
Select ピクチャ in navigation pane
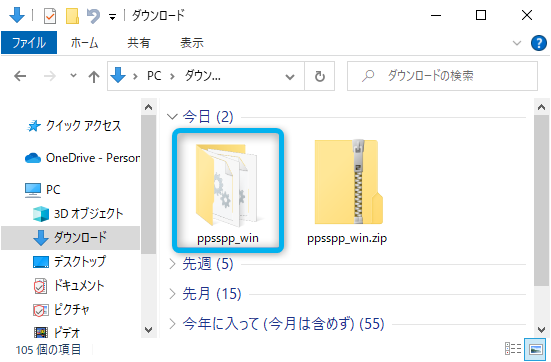pos(61,309)
